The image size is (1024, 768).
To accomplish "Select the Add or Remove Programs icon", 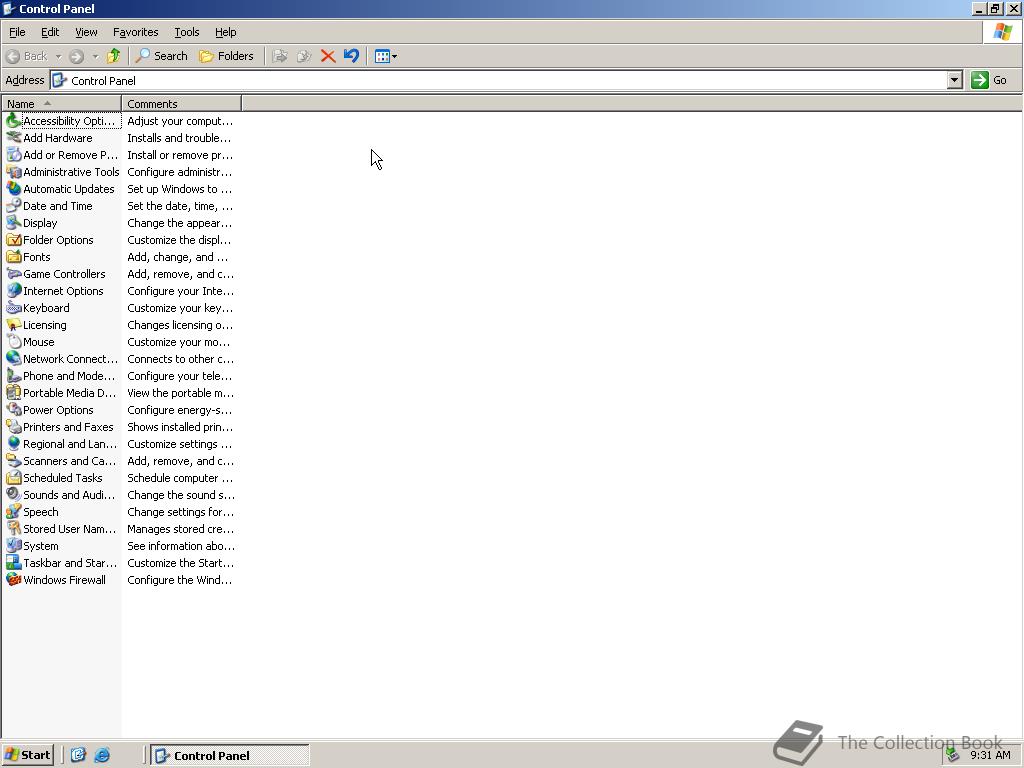I will pyautogui.click(x=13, y=155).
